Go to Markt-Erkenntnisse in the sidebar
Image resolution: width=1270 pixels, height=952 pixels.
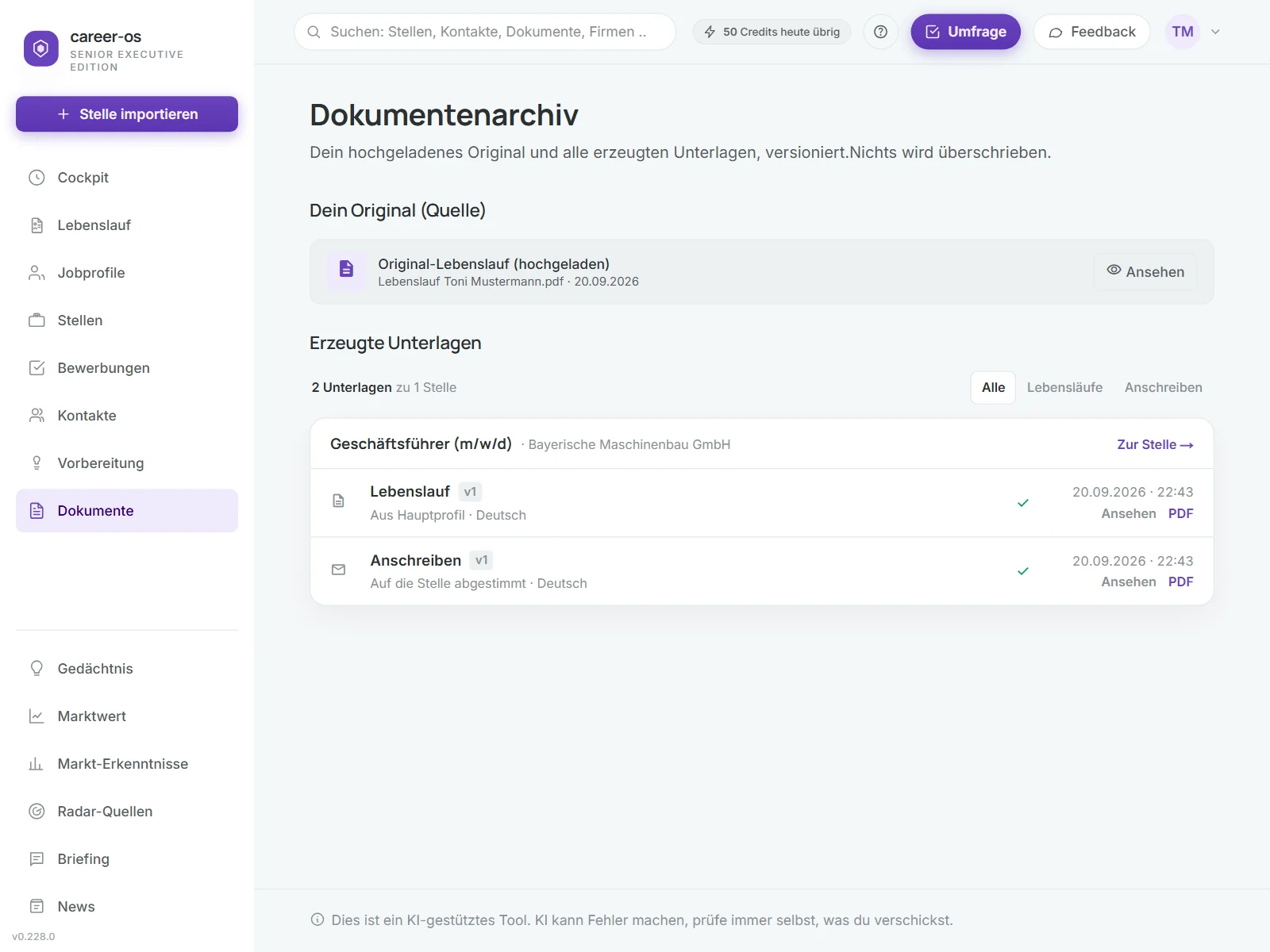127,764
